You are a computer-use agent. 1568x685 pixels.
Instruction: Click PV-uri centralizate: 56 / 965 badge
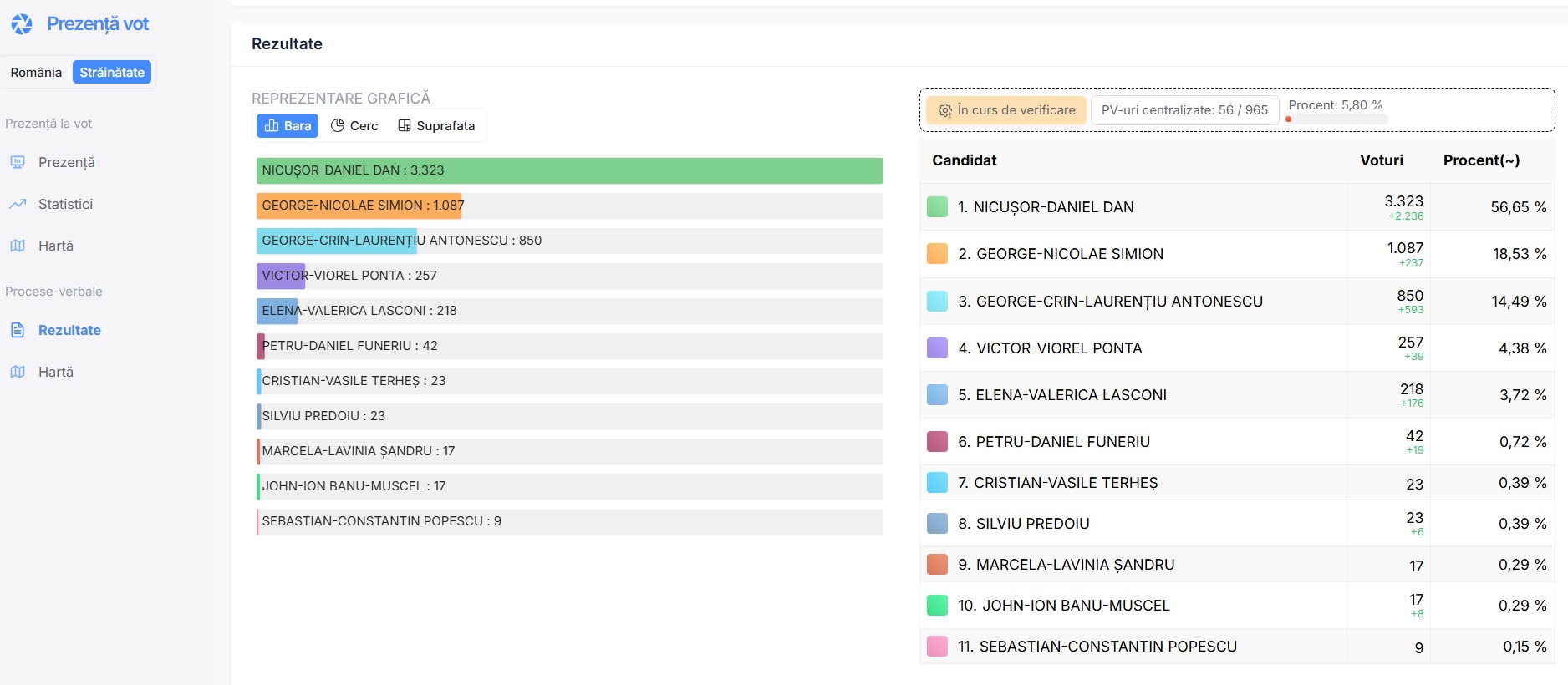click(1184, 110)
